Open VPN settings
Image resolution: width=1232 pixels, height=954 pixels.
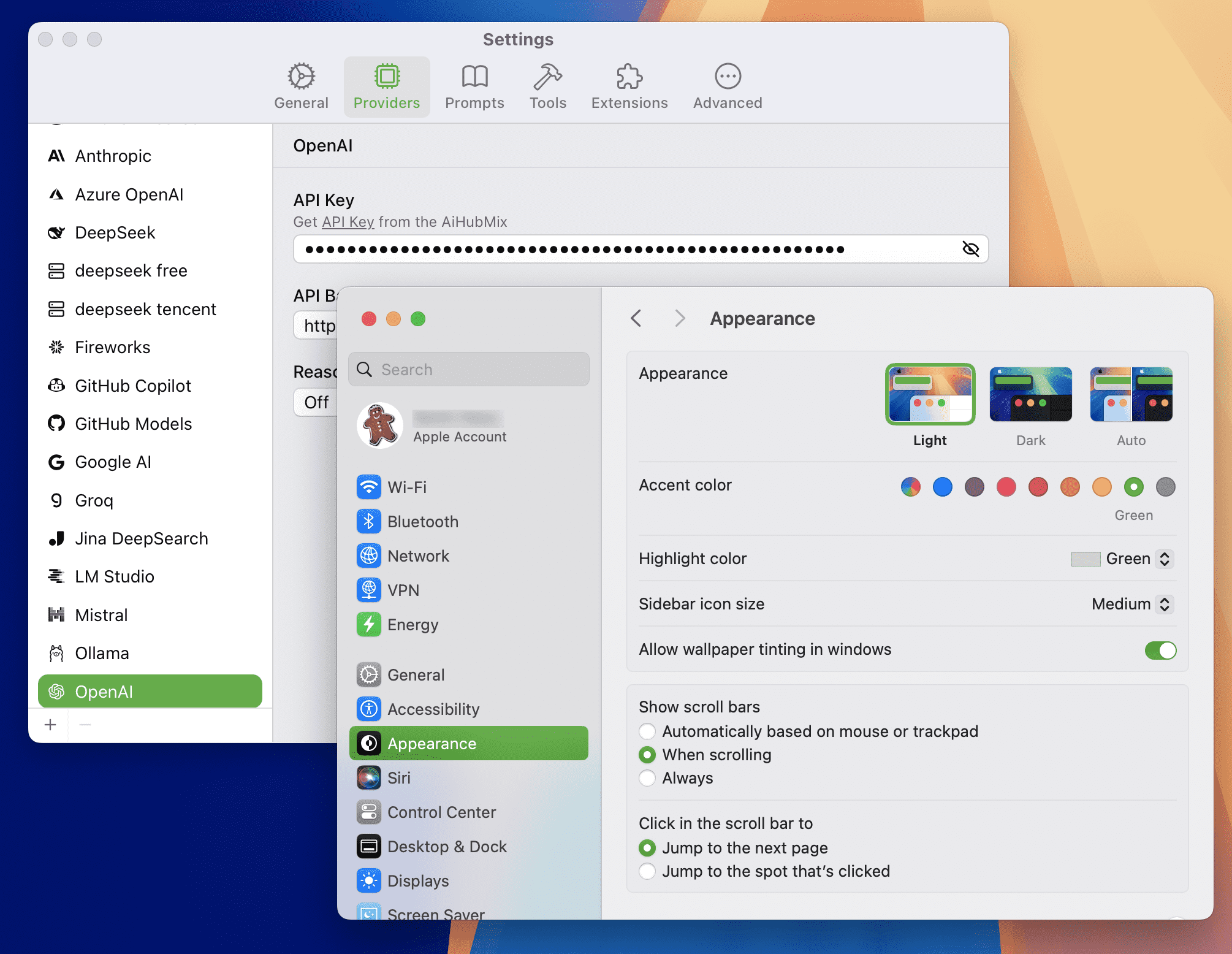[469, 590]
